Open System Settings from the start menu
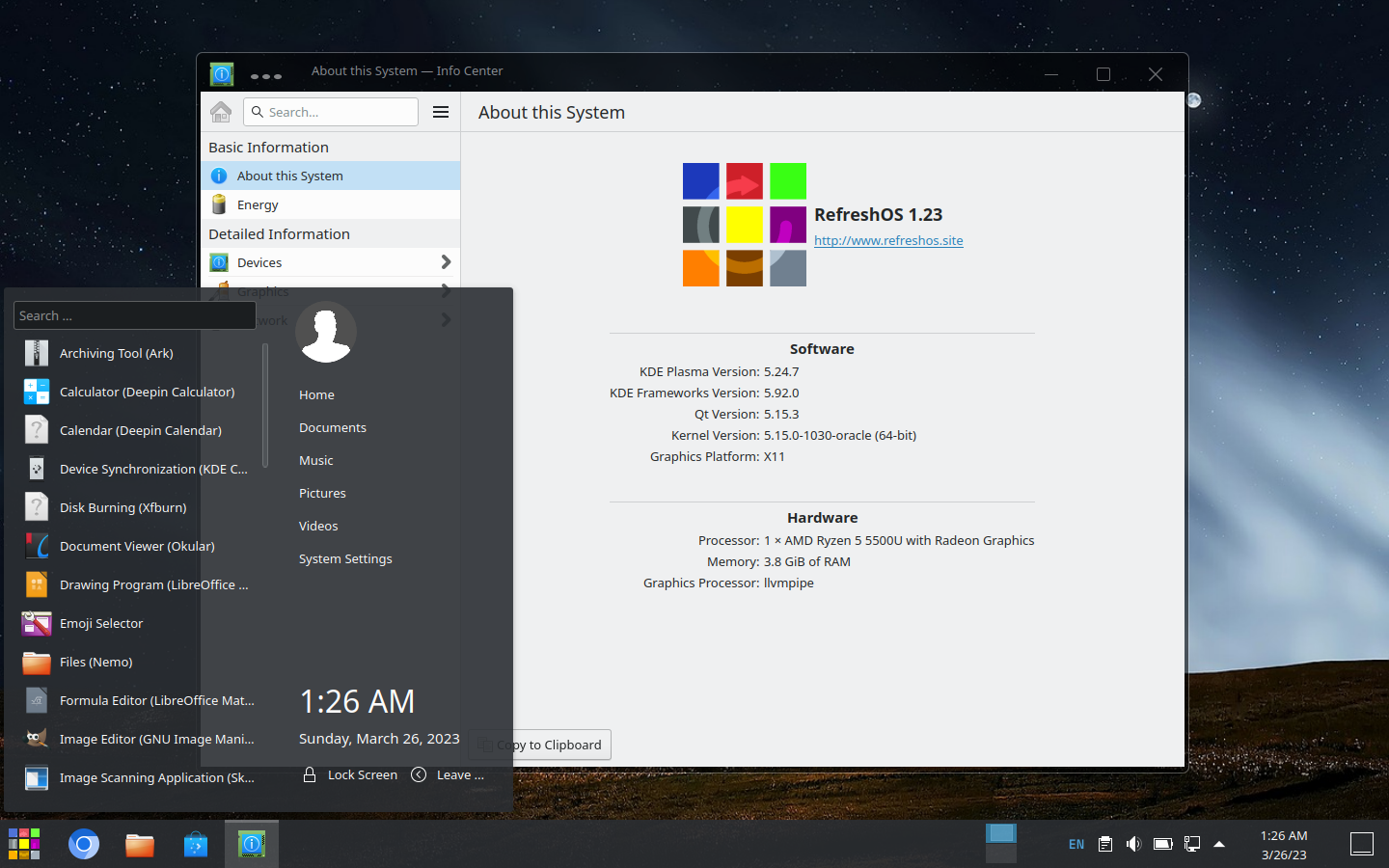The image size is (1389, 868). tap(345, 558)
